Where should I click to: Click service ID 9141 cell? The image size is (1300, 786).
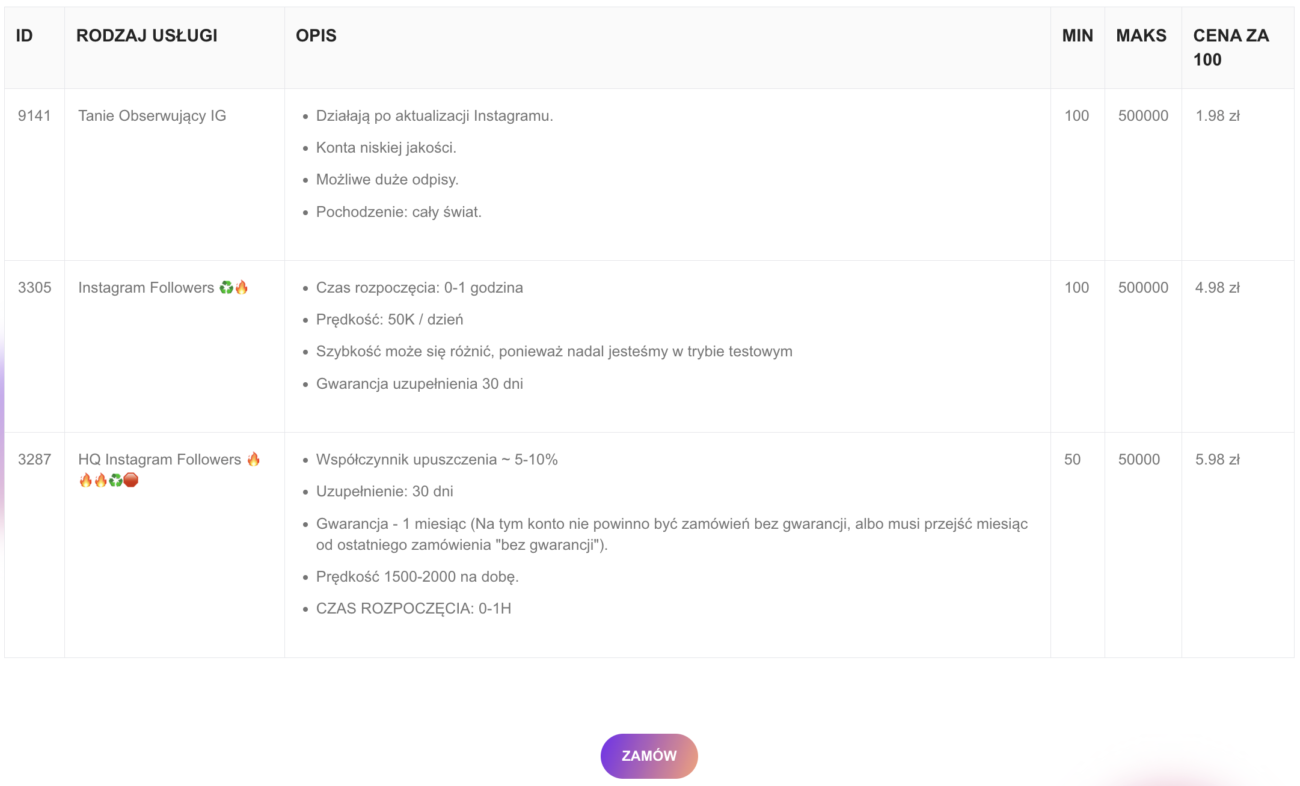coord(34,116)
